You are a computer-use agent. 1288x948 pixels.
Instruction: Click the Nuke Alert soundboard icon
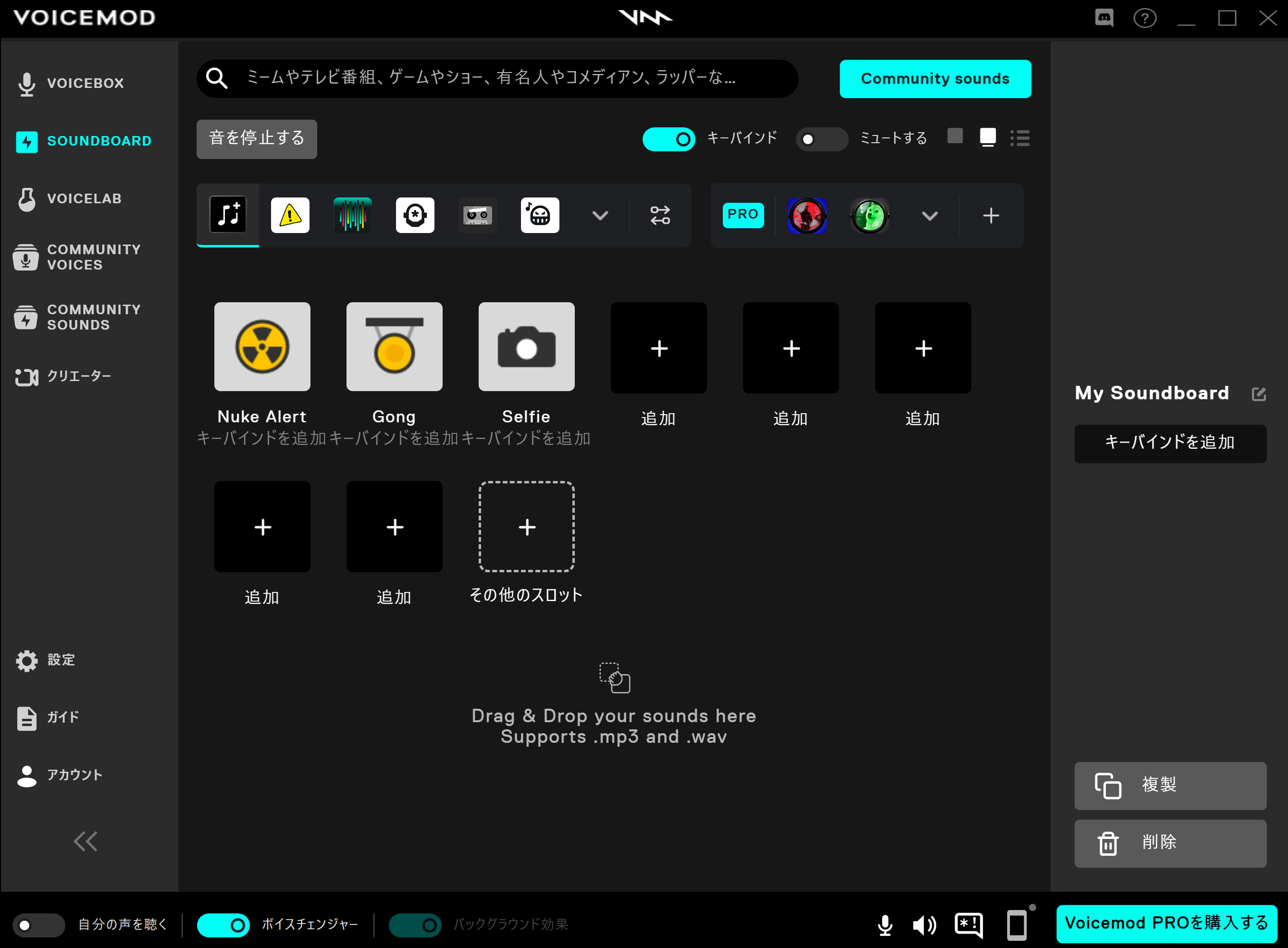coord(262,348)
